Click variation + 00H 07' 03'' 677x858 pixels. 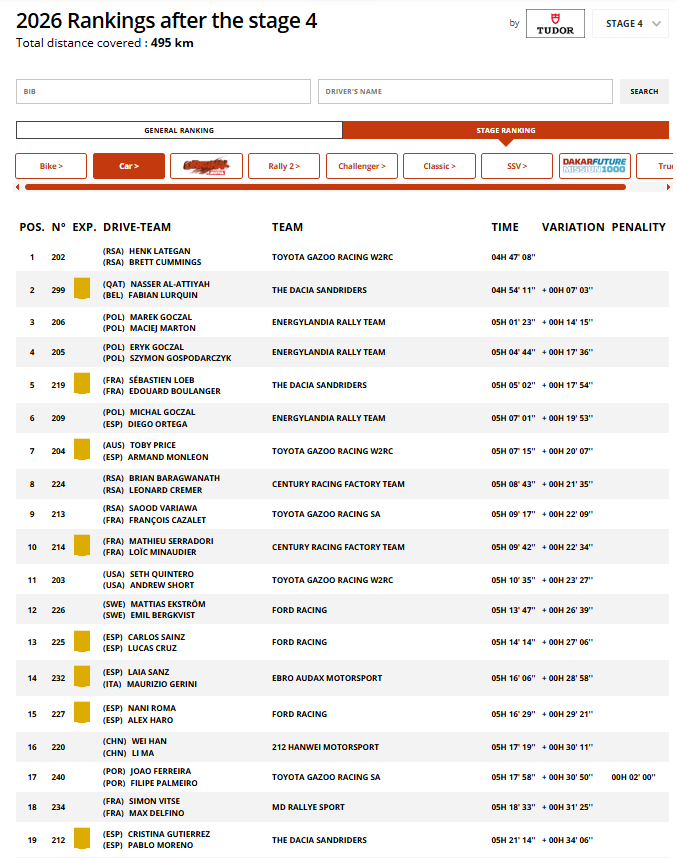pyautogui.click(x=568, y=290)
